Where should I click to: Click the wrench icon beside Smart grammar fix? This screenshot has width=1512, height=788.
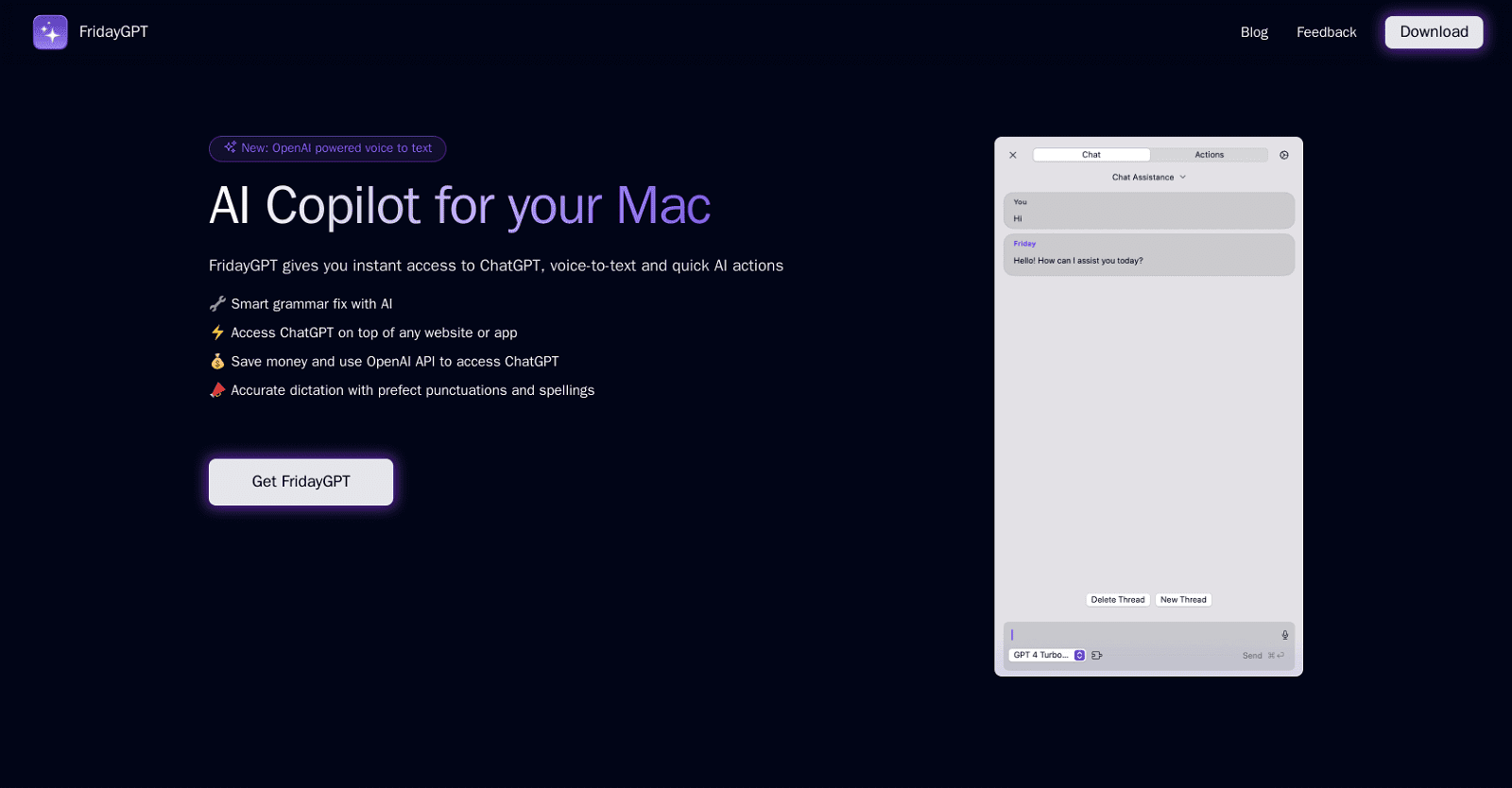point(217,304)
